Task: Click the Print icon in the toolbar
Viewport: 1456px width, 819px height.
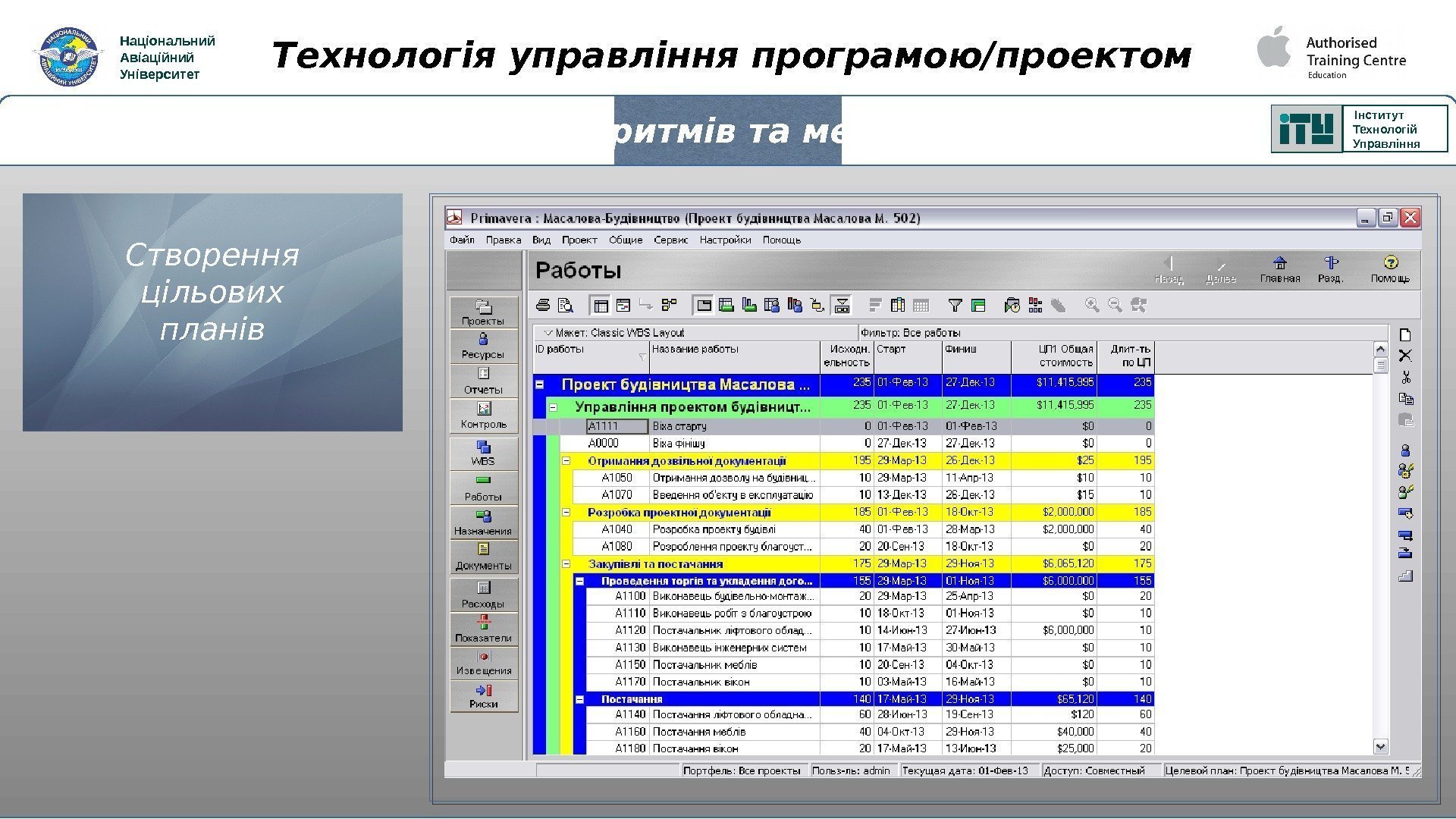Action: (x=543, y=306)
